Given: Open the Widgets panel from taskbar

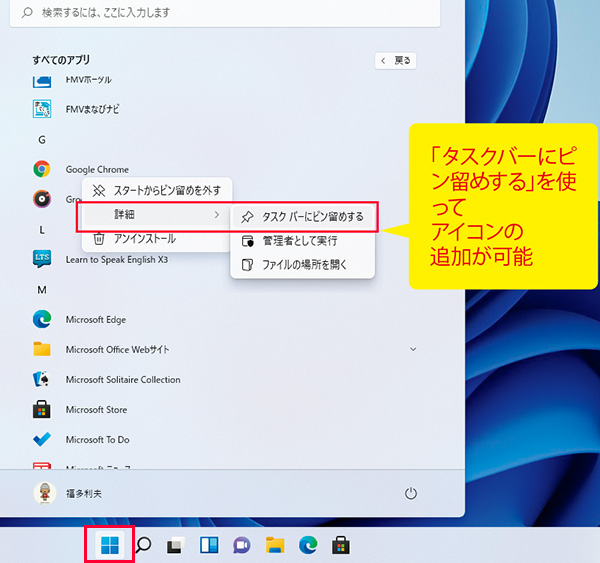Looking at the screenshot, I should pos(209,545).
